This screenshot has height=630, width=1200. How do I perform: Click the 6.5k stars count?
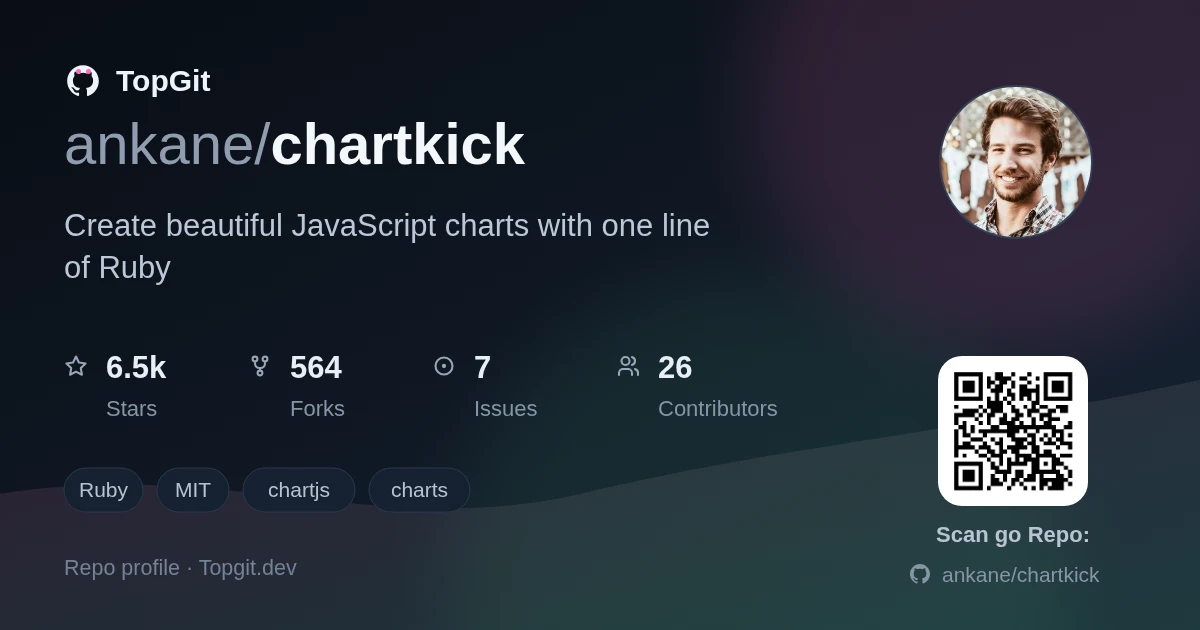pos(136,368)
